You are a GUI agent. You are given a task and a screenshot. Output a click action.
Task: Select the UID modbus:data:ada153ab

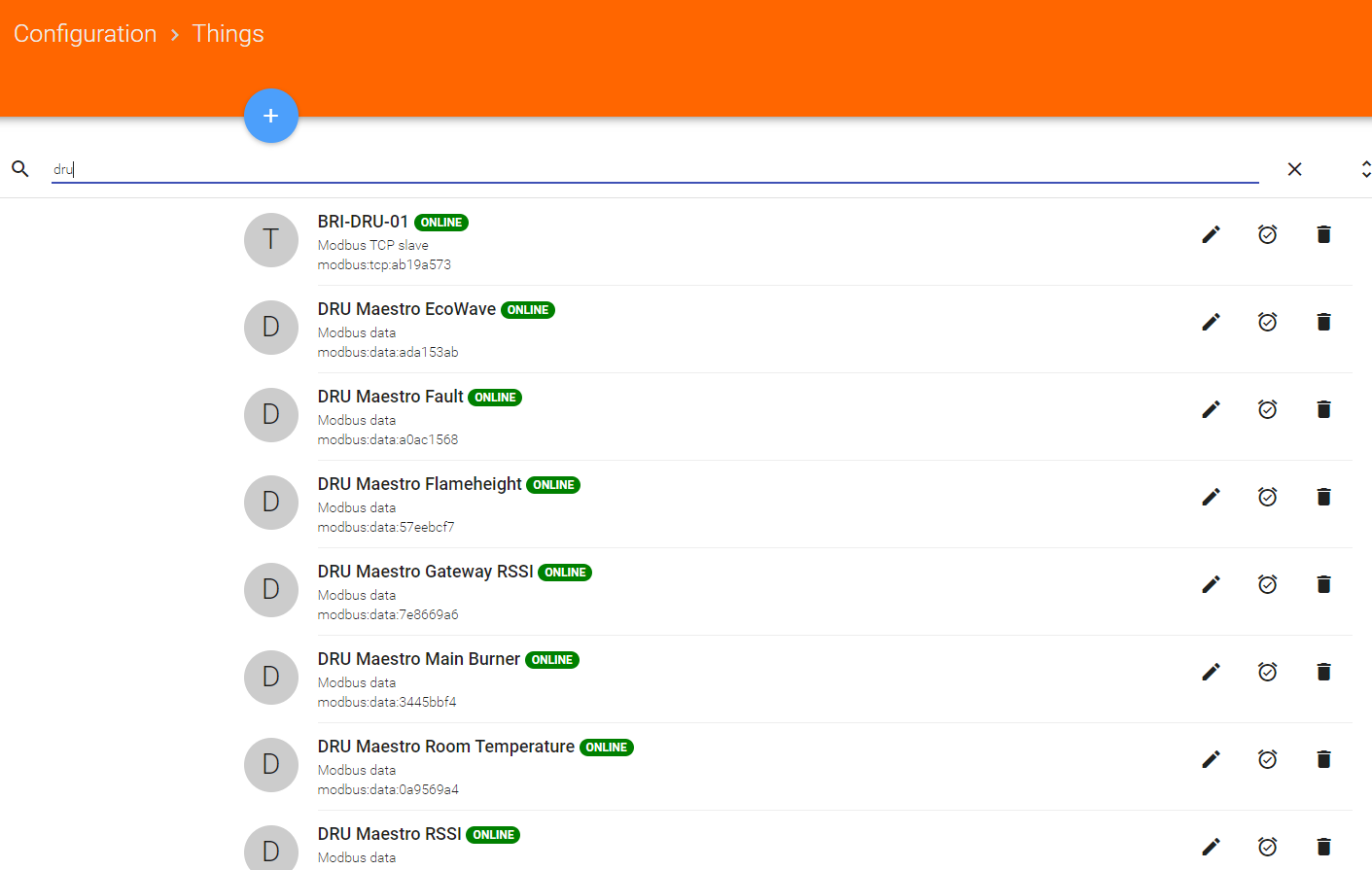[x=388, y=352]
